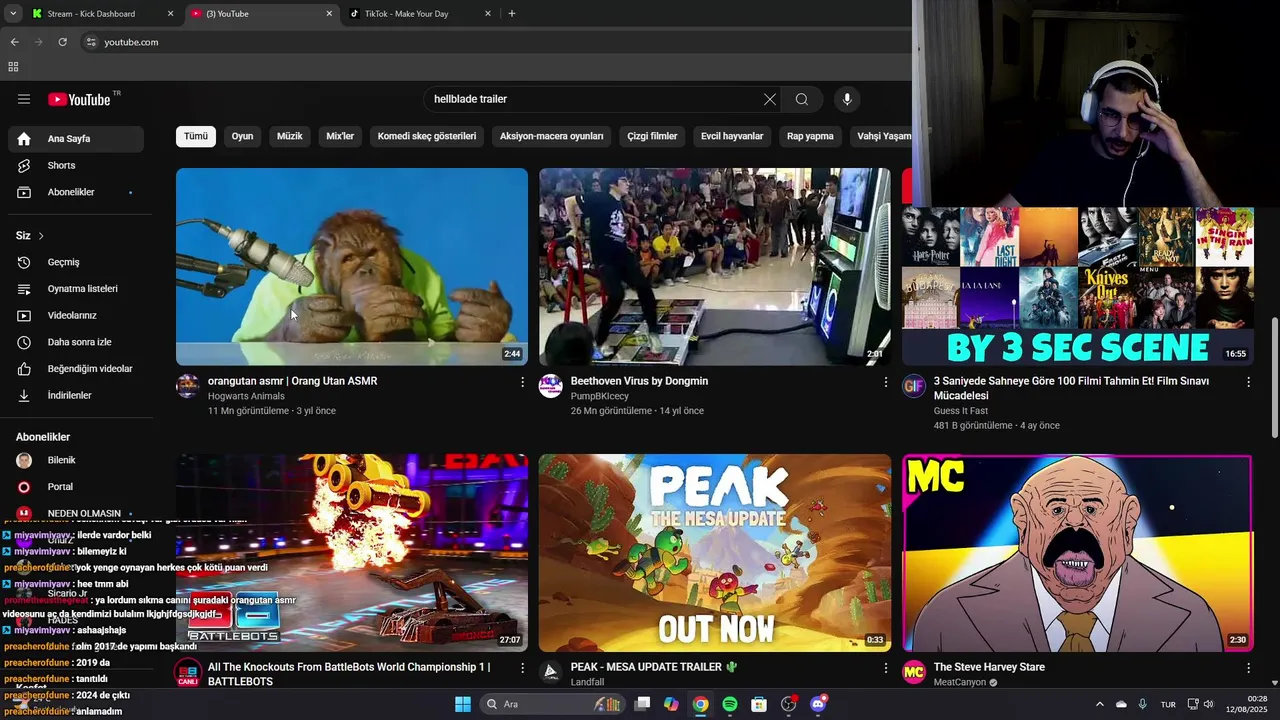
Task: Open Windows Start menu
Action: 463,704
